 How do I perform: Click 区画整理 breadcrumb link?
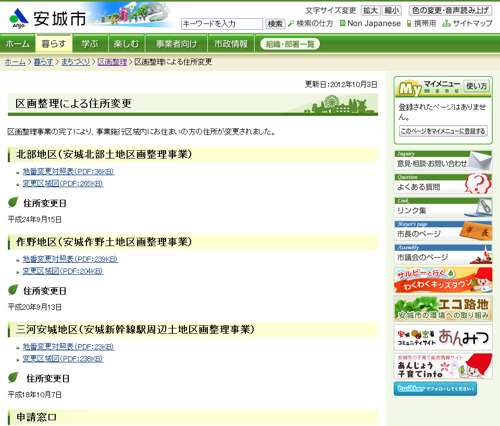(112, 62)
